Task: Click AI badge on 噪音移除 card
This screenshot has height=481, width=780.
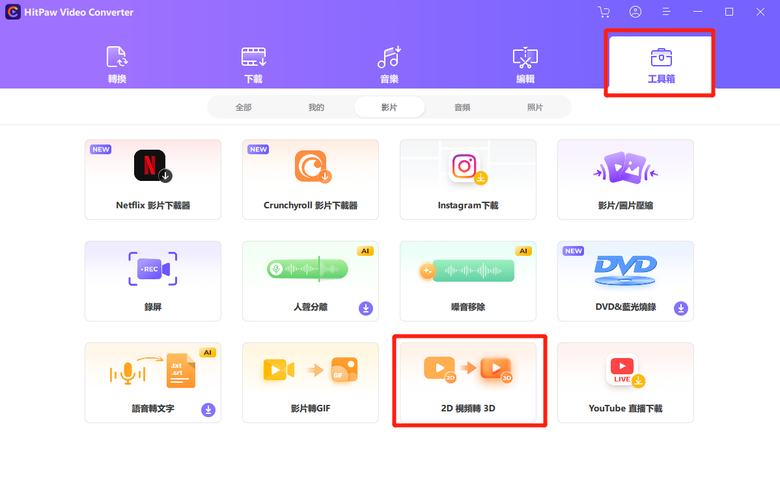Action: tap(523, 251)
